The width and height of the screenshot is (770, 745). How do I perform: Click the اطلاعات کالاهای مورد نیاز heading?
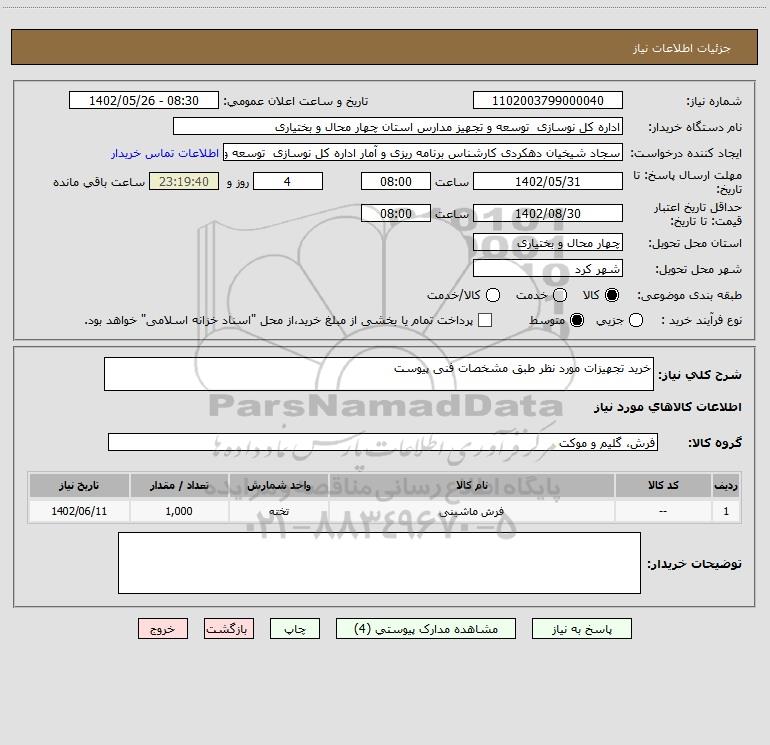tap(667, 407)
